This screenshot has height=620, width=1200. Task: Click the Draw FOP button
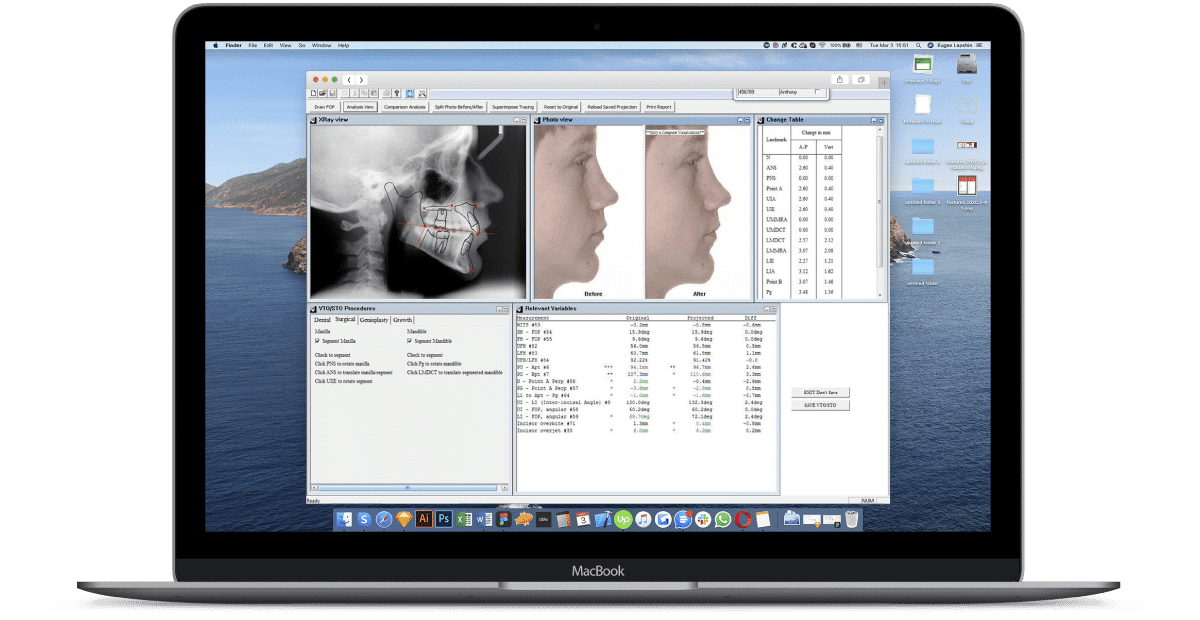(x=324, y=106)
